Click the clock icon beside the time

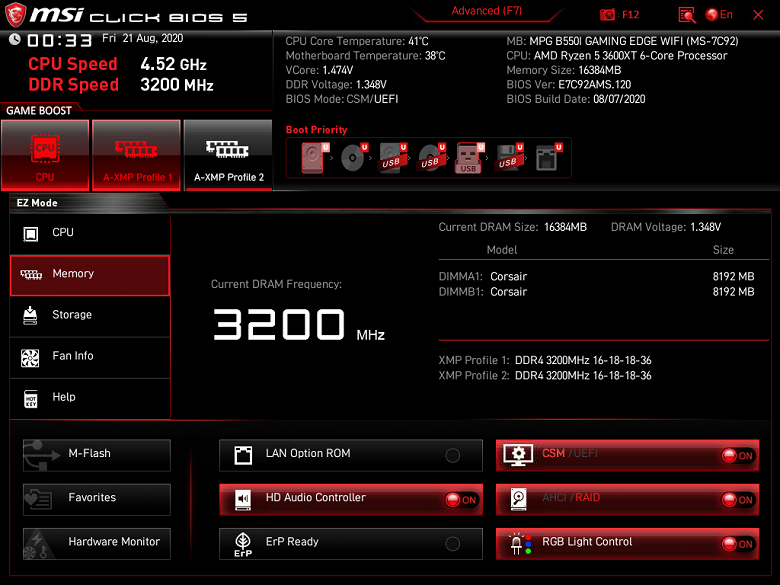(14, 39)
